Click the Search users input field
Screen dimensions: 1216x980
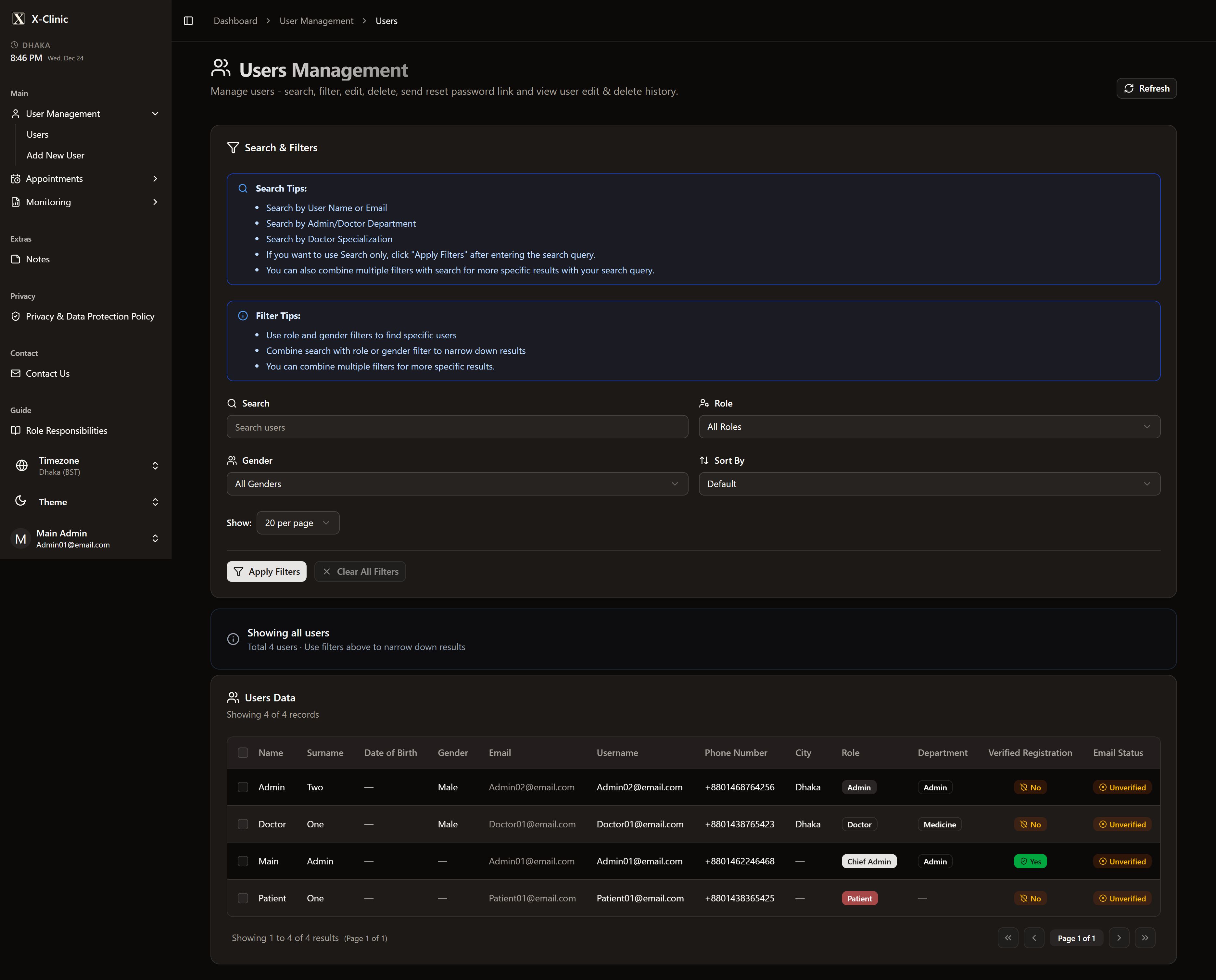pyautogui.click(x=457, y=427)
